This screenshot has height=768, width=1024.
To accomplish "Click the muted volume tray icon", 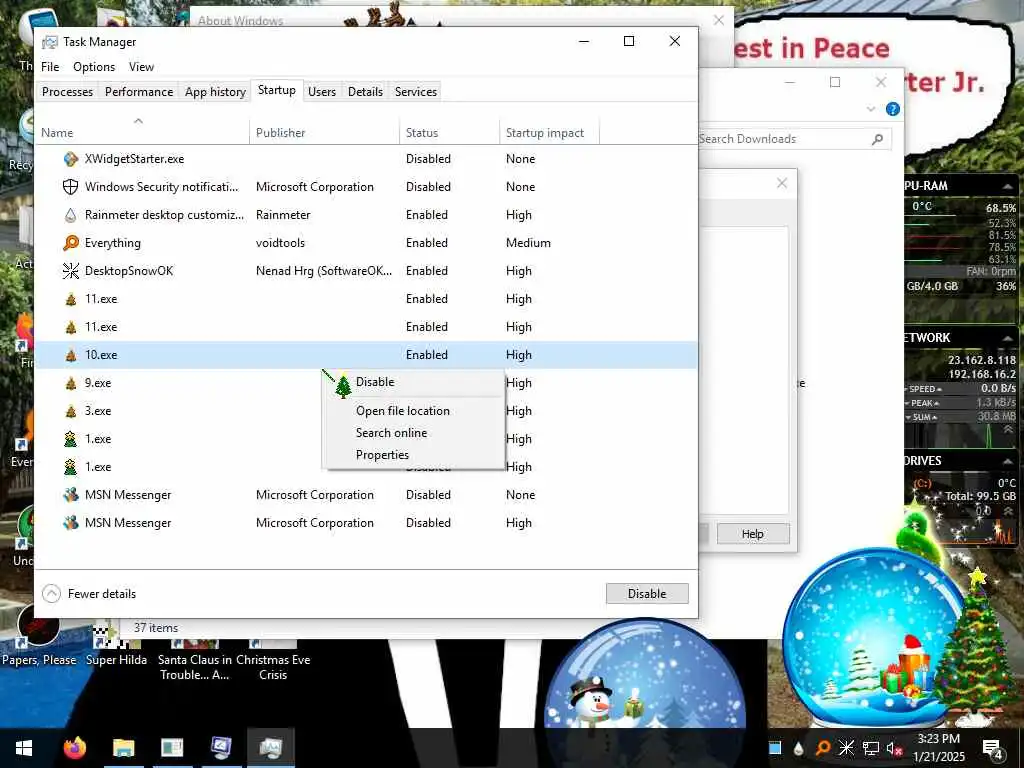I will (894, 748).
